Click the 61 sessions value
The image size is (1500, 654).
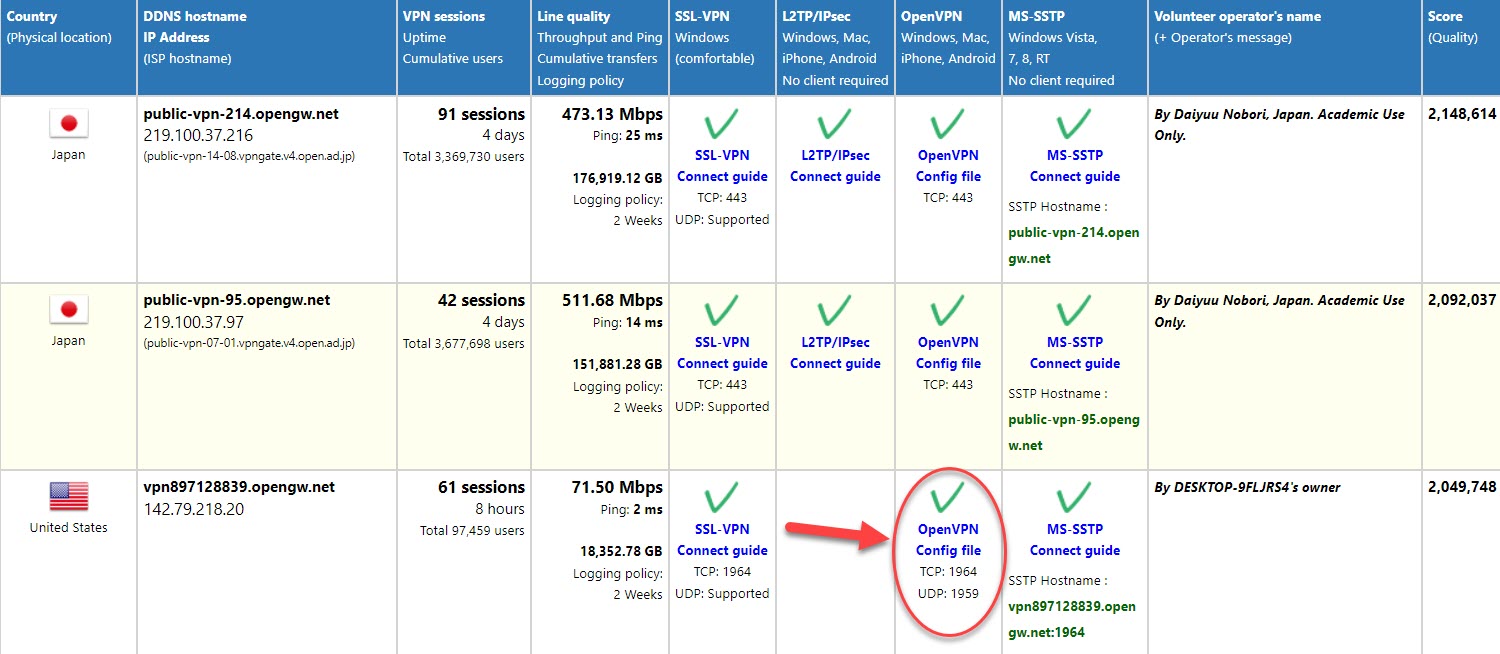click(x=481, y=487)
